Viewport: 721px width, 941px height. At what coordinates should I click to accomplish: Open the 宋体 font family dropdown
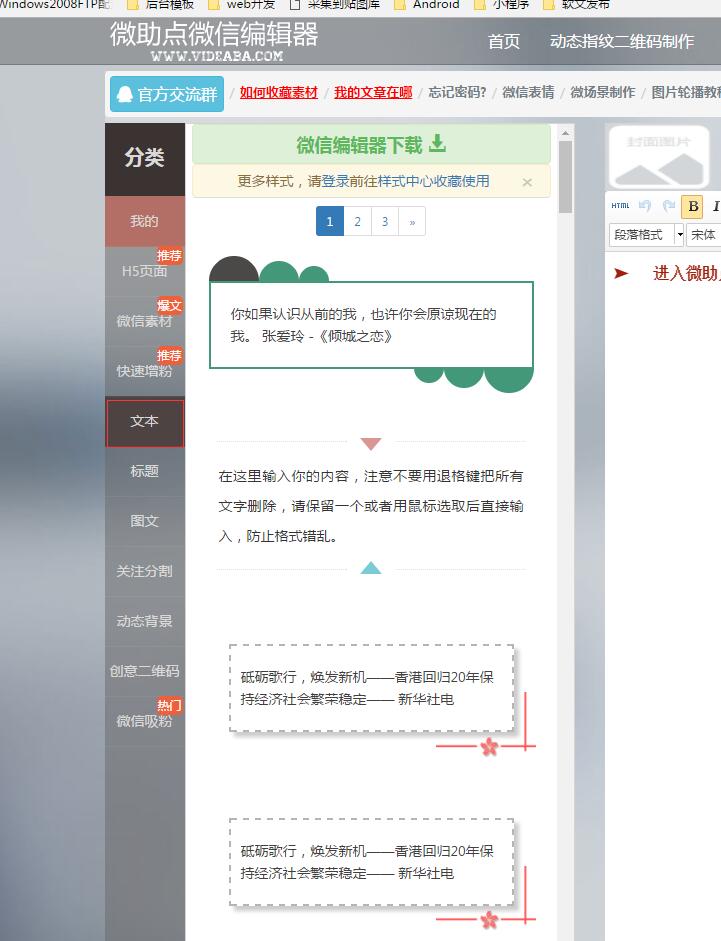704,234
